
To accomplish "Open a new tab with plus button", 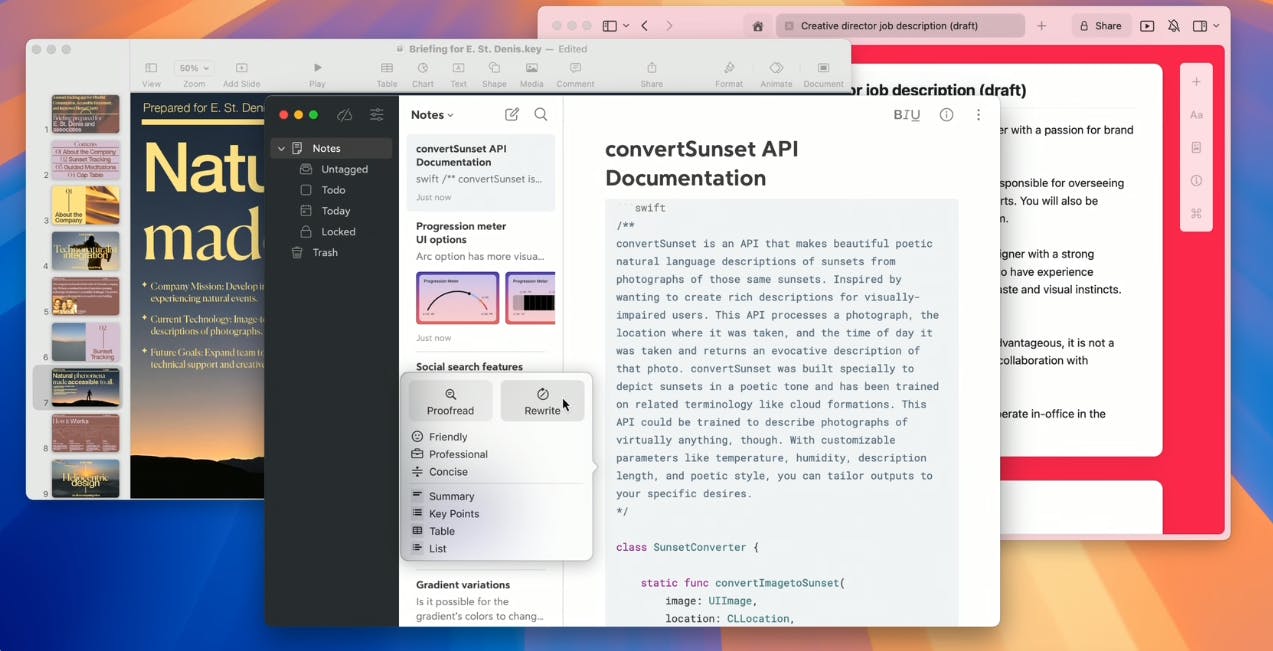I will tap(1041, 26).
